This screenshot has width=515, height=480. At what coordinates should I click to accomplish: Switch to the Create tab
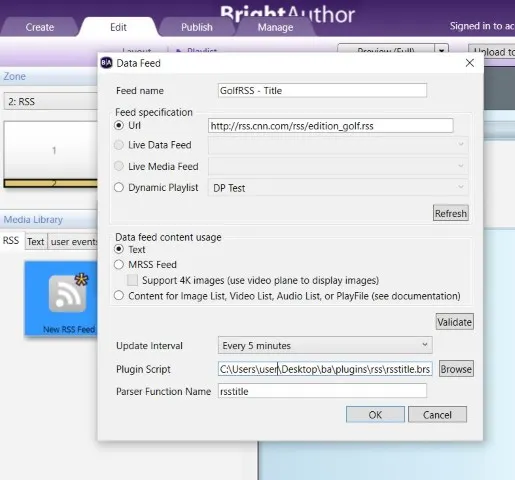(x=40, y=27)
